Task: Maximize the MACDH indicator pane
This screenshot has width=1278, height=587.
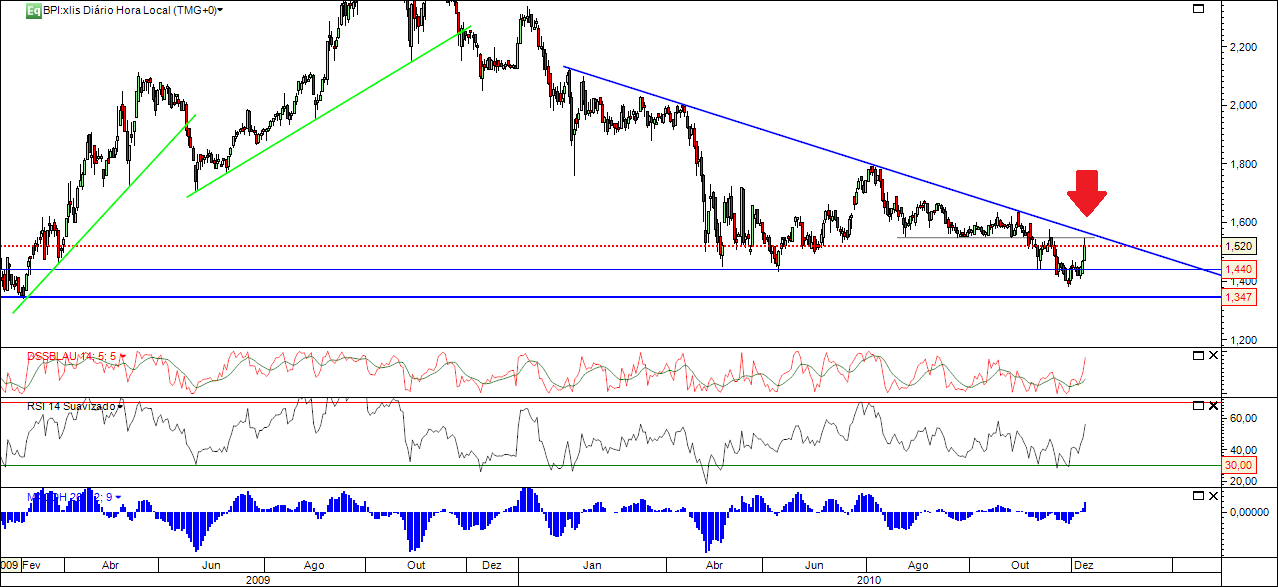Action: (1199, 496)
